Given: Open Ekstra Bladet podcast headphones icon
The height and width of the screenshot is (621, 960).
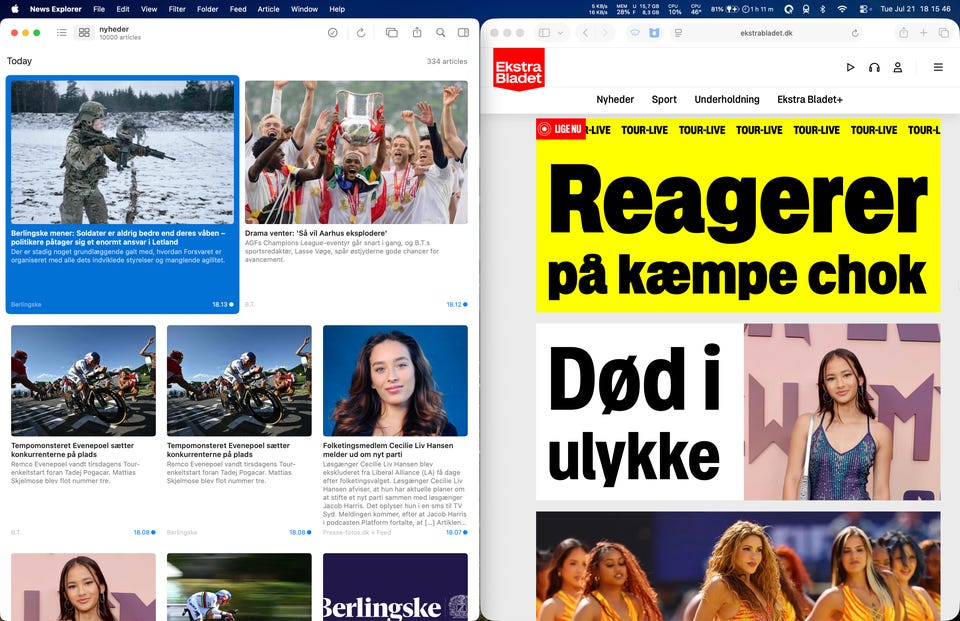Looking at the screenshot, I should point(874,67).
